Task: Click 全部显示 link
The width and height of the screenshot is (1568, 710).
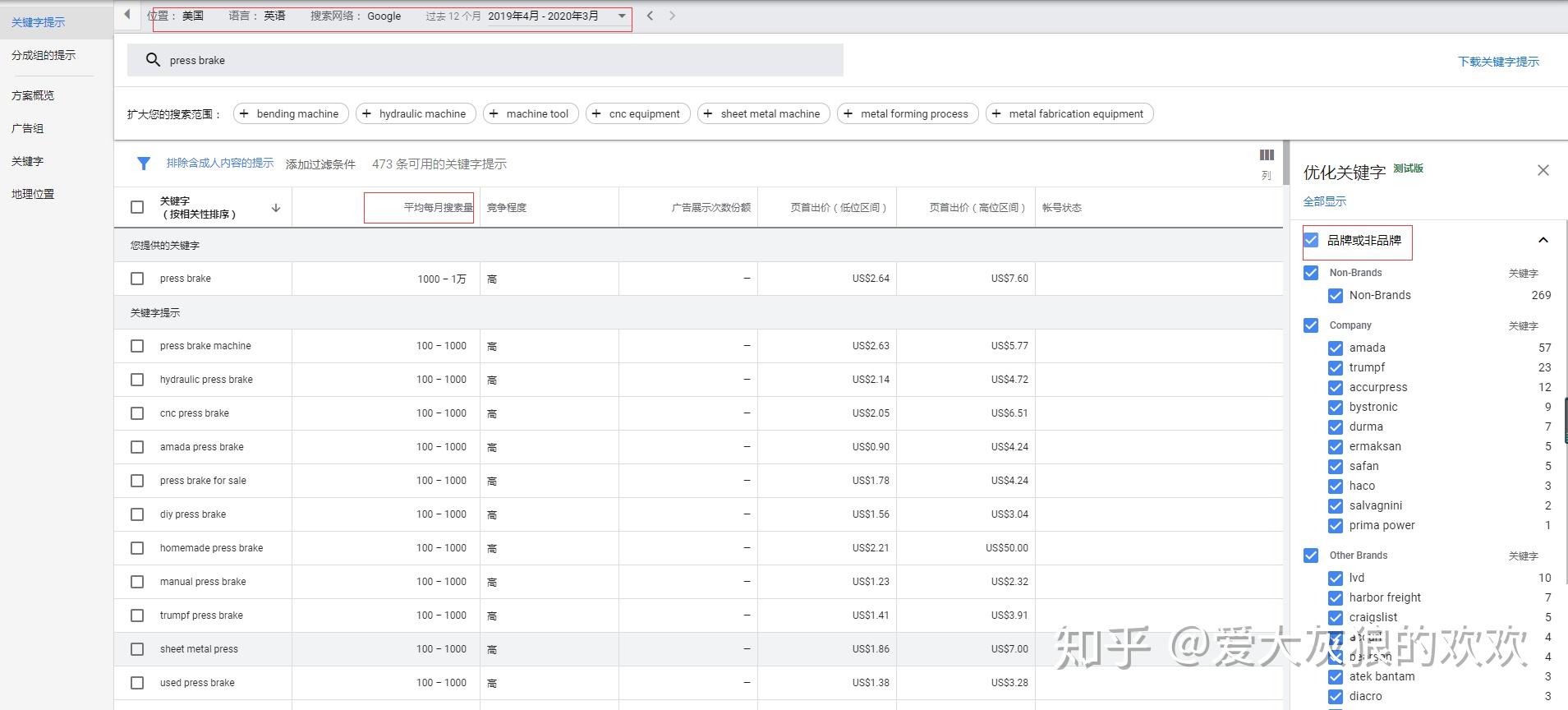Action: click(x=1325, y=201)
